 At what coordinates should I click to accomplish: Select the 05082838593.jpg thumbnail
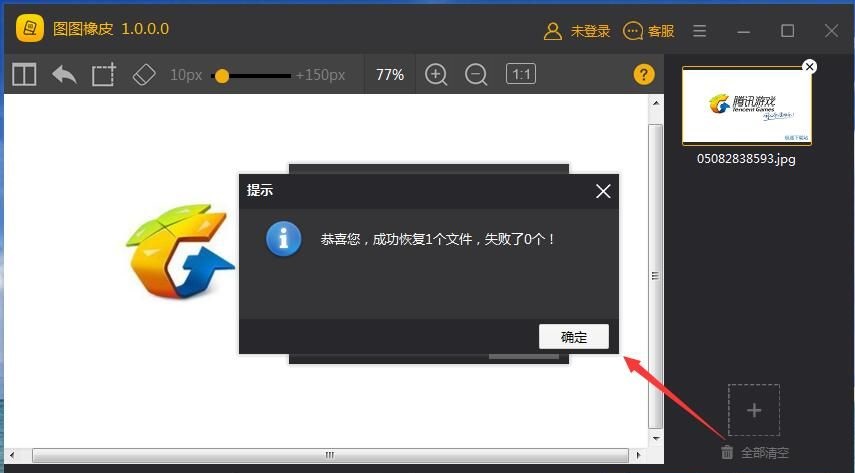(746, 107)
